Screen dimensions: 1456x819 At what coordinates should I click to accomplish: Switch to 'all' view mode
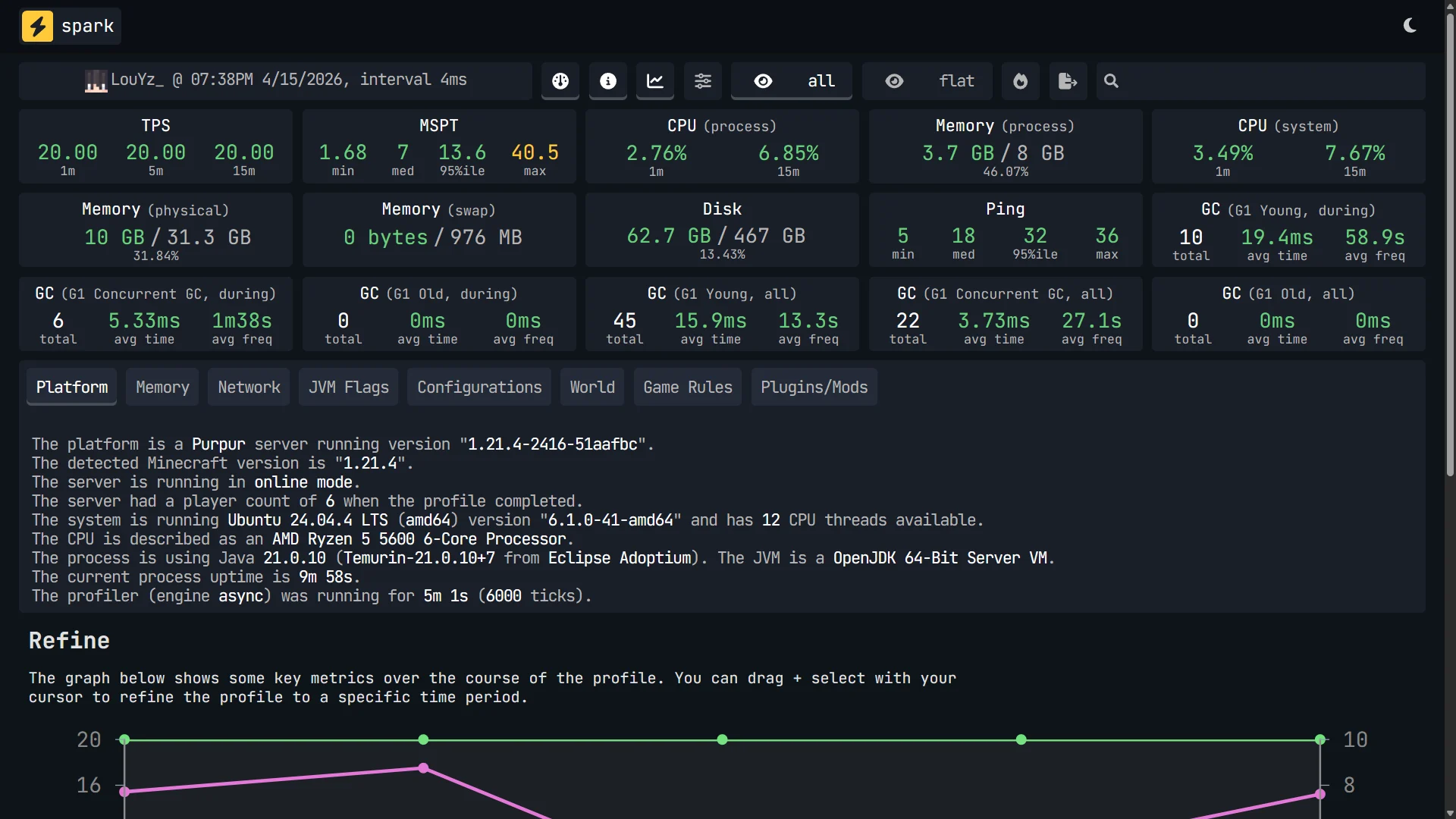792,81
